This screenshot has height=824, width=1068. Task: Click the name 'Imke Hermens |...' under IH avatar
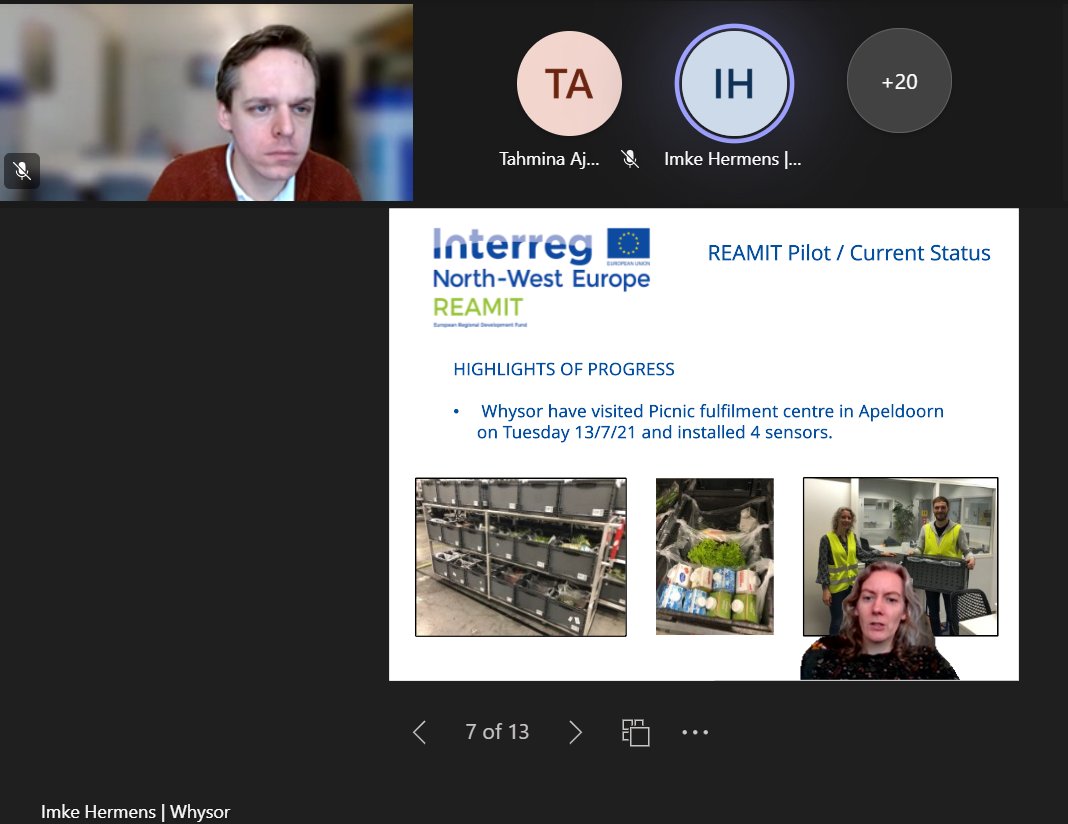pyautogui.click(x=733, y=159)
